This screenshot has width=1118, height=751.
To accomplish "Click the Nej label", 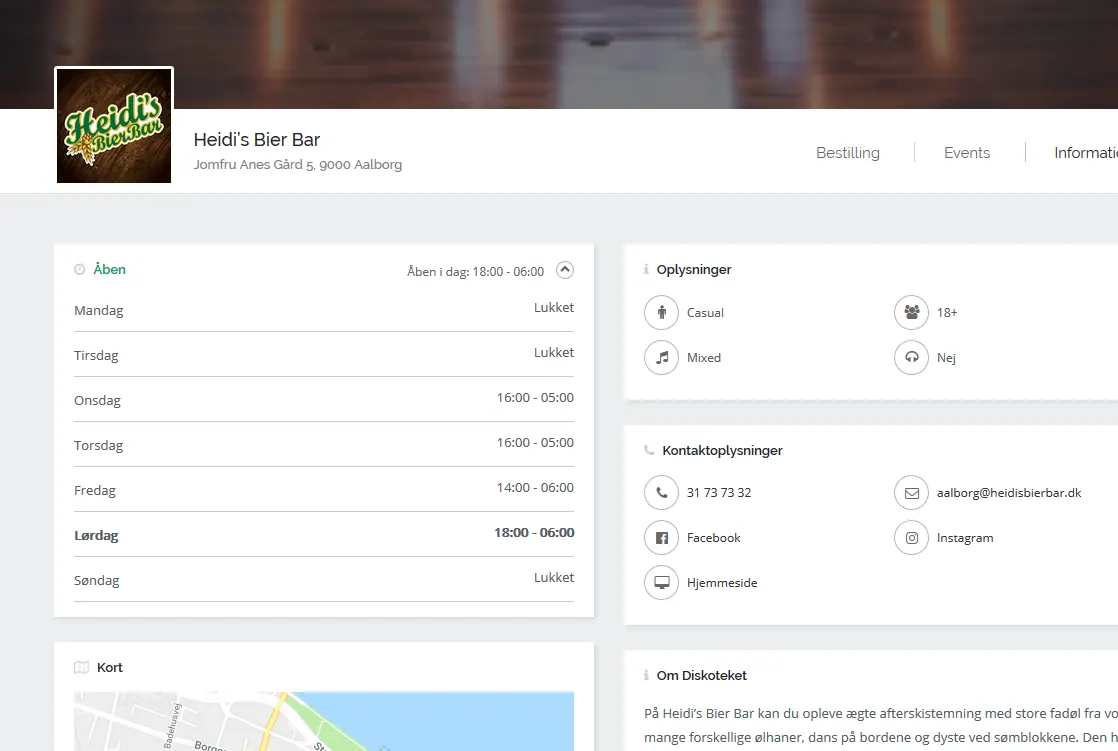I will point(946,357).
